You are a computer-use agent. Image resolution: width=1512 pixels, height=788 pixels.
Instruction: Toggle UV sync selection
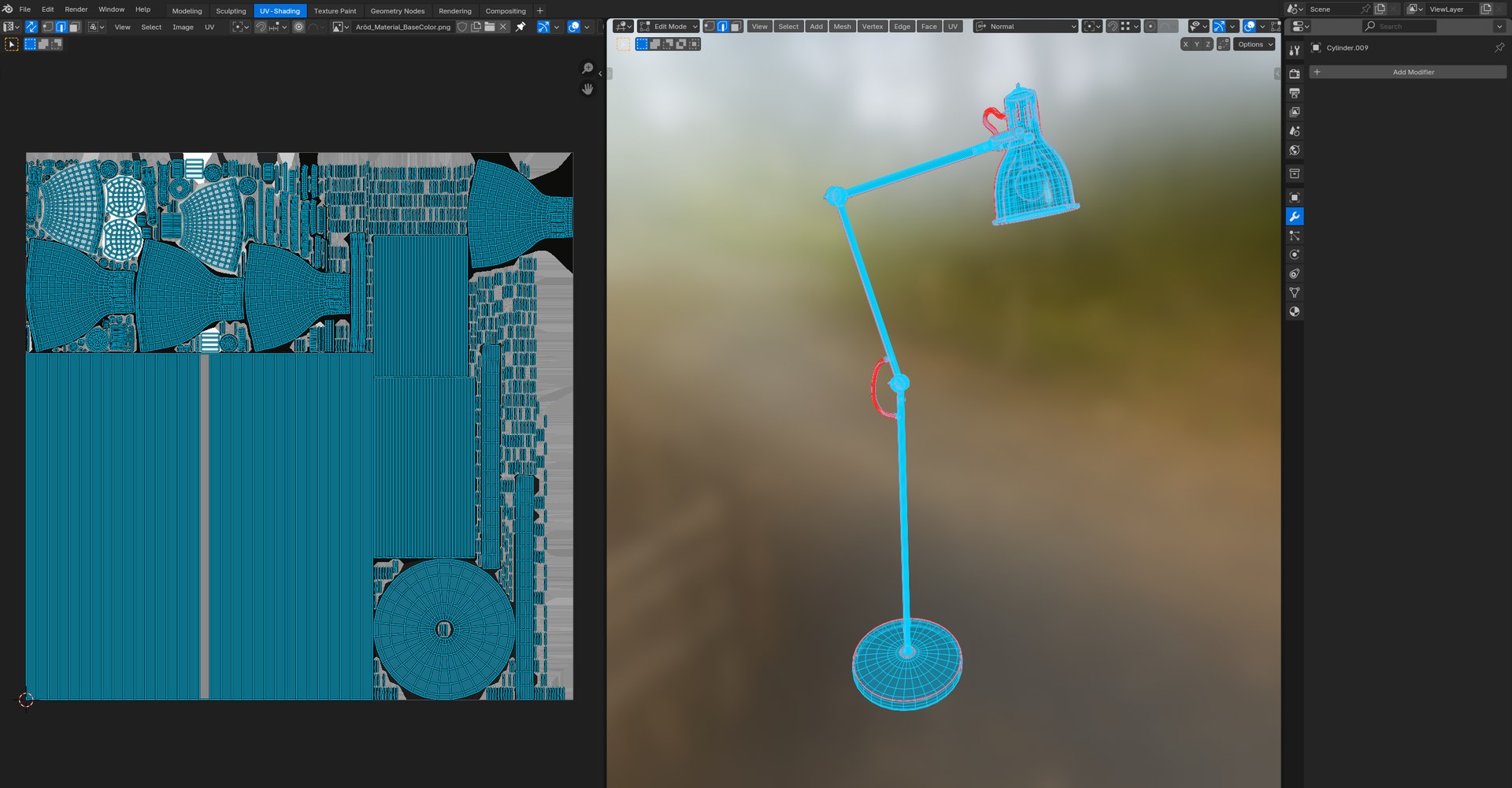[x=31, y=27]
